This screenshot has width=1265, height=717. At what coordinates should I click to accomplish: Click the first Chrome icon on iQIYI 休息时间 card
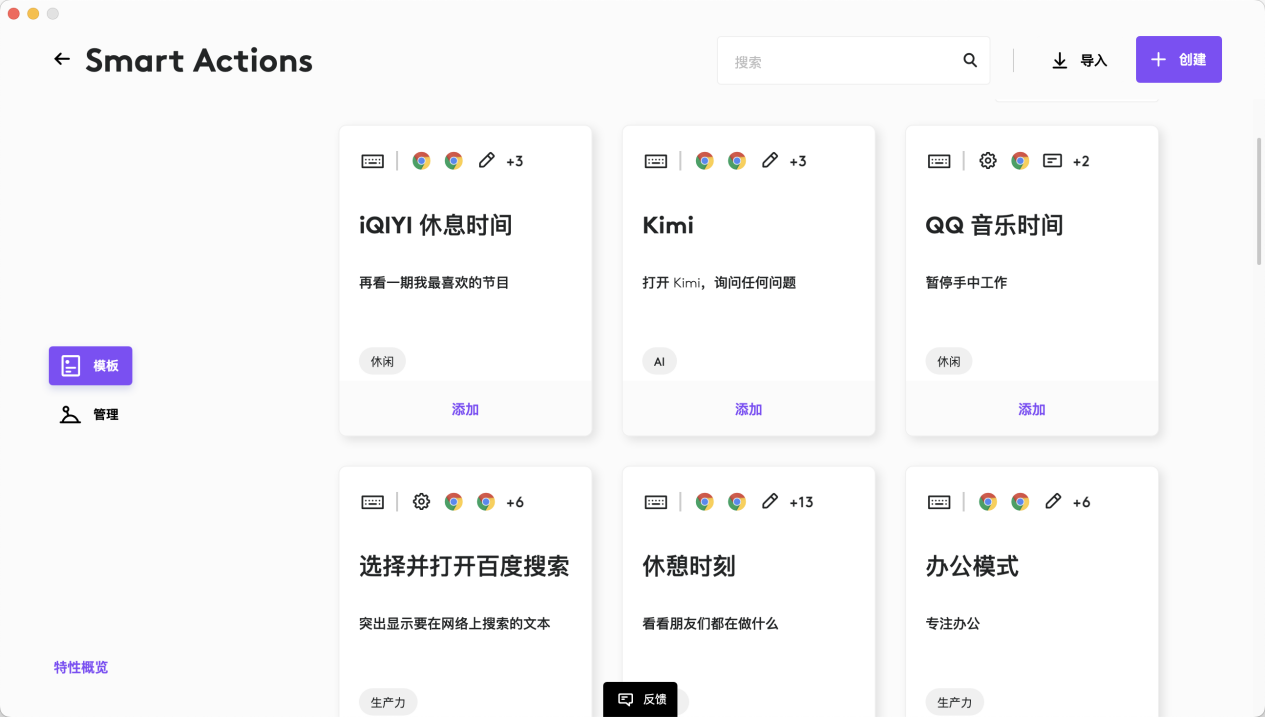422,161
